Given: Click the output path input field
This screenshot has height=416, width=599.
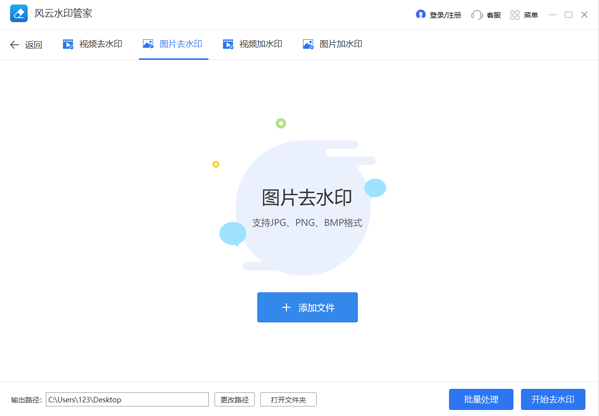Looking at the screenshot, I should 127,400.
